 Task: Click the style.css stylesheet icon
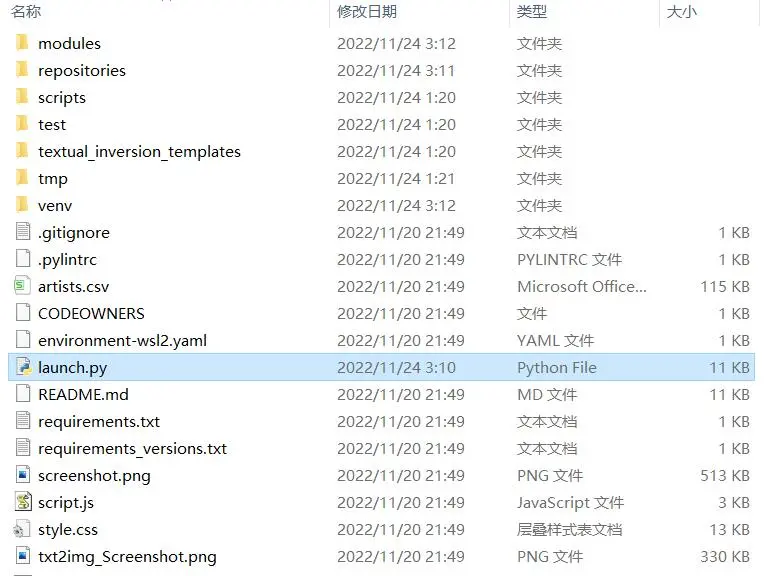(21, 529)
